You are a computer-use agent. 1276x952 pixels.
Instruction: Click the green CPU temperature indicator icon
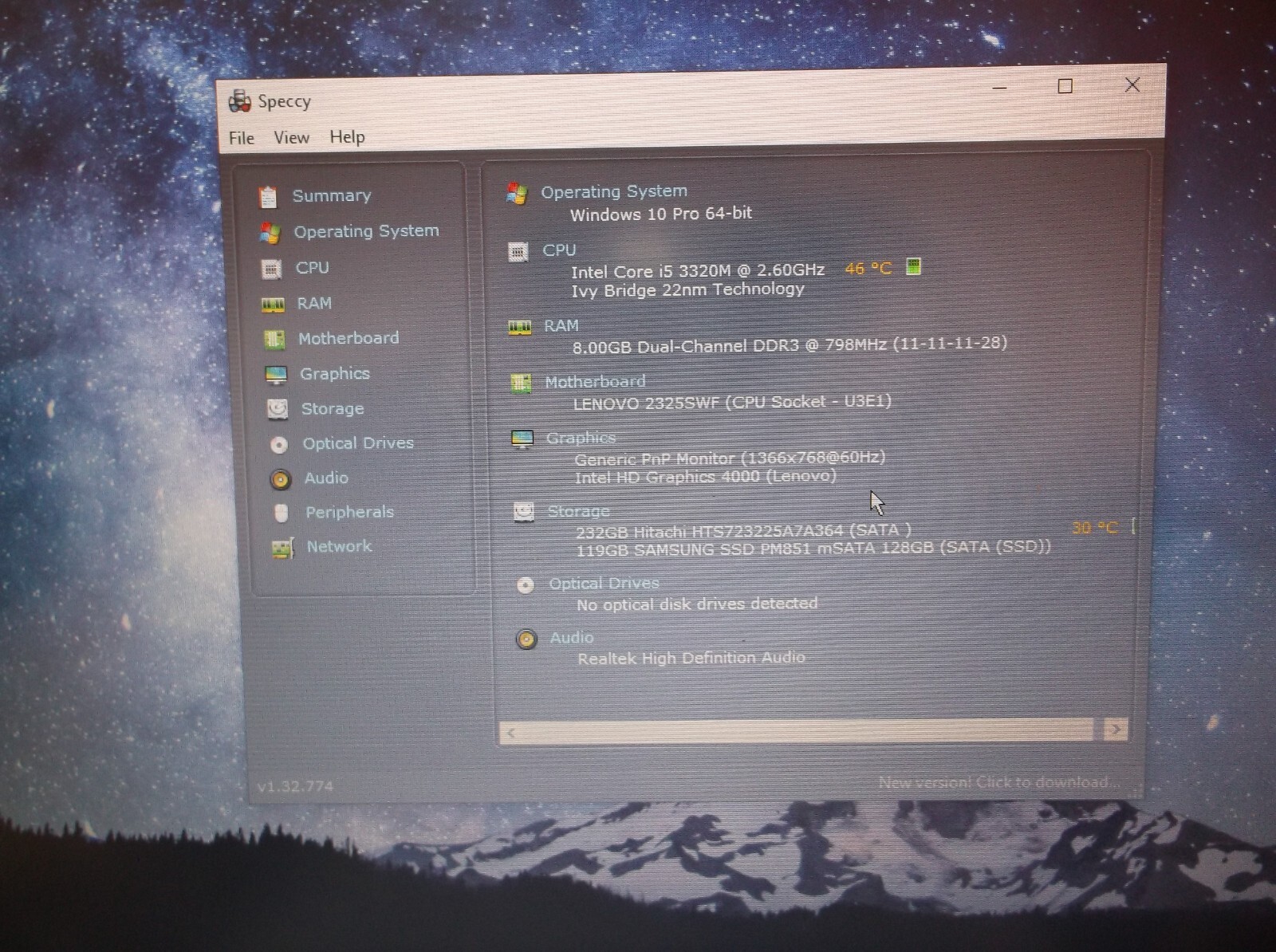pyautogui.click(x=914, y=266)
